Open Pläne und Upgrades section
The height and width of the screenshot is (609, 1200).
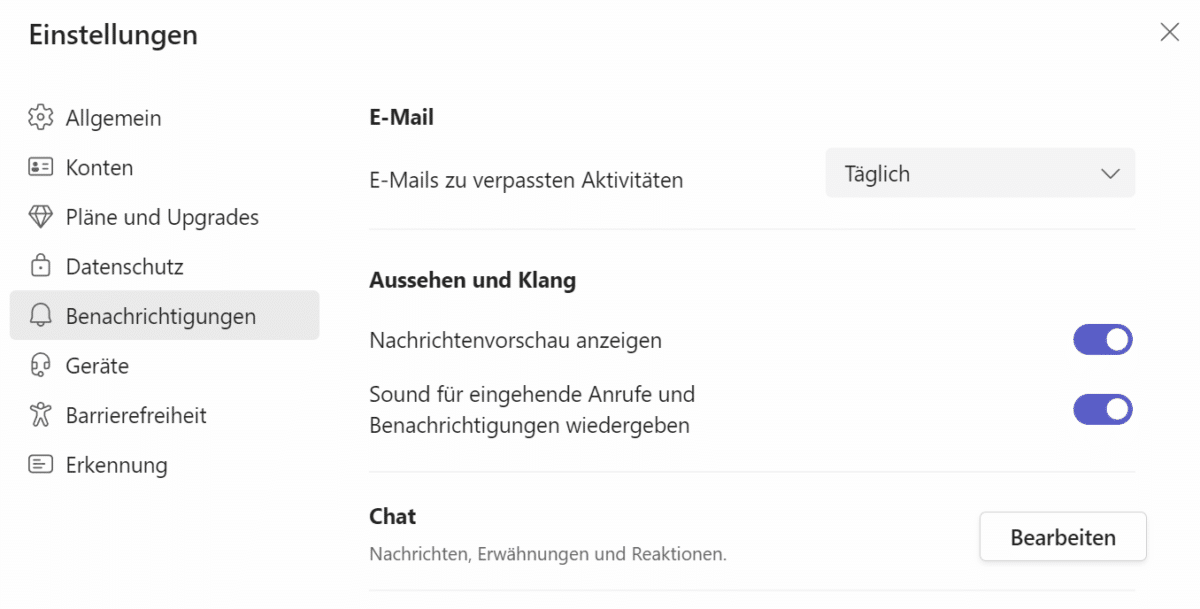pyautogui.click(x=162, y=217)
